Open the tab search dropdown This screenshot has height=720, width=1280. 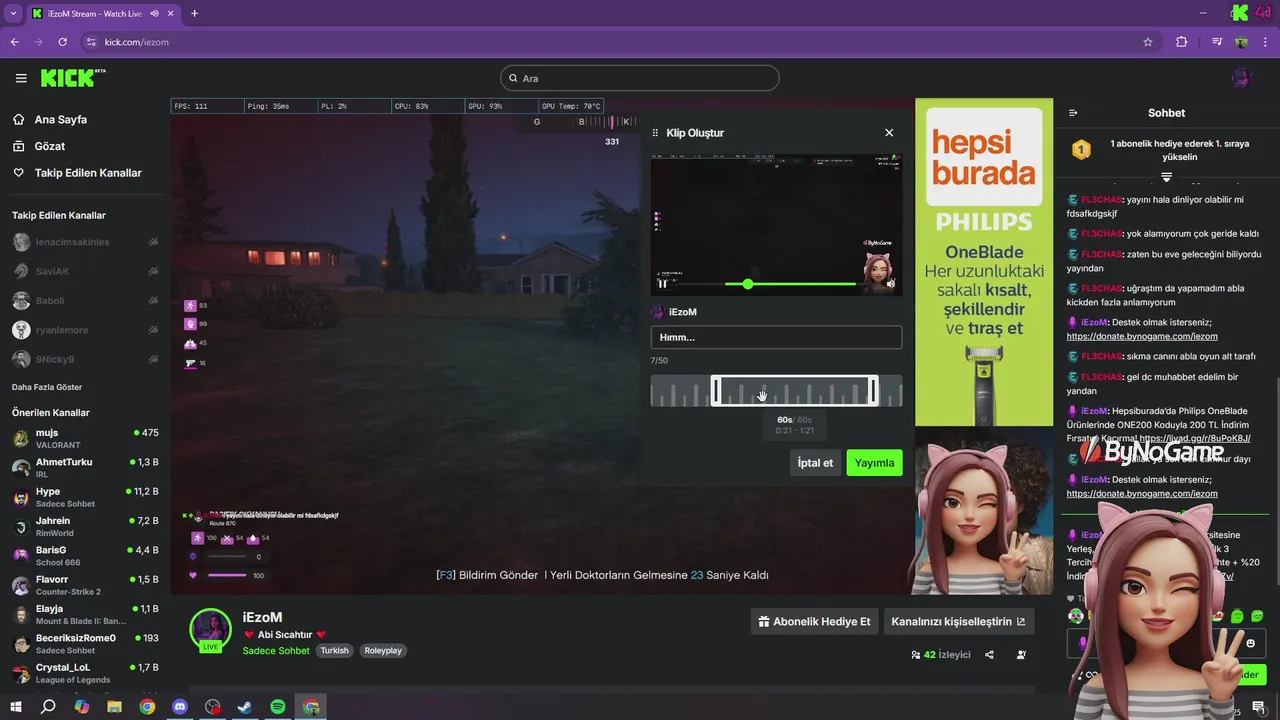click(13, 14)
